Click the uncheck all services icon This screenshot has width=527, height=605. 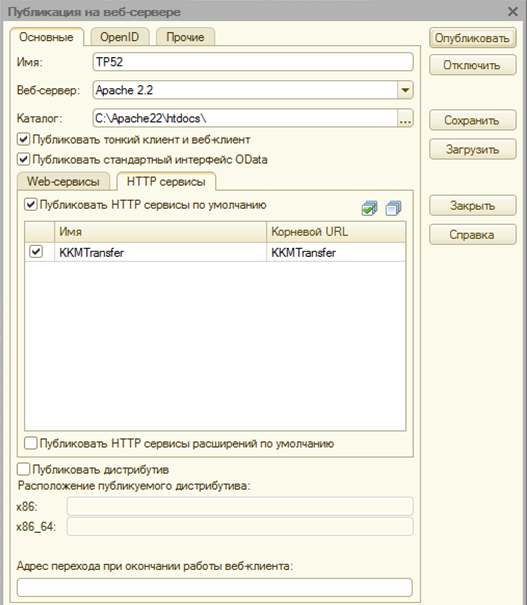coord(394,208)
